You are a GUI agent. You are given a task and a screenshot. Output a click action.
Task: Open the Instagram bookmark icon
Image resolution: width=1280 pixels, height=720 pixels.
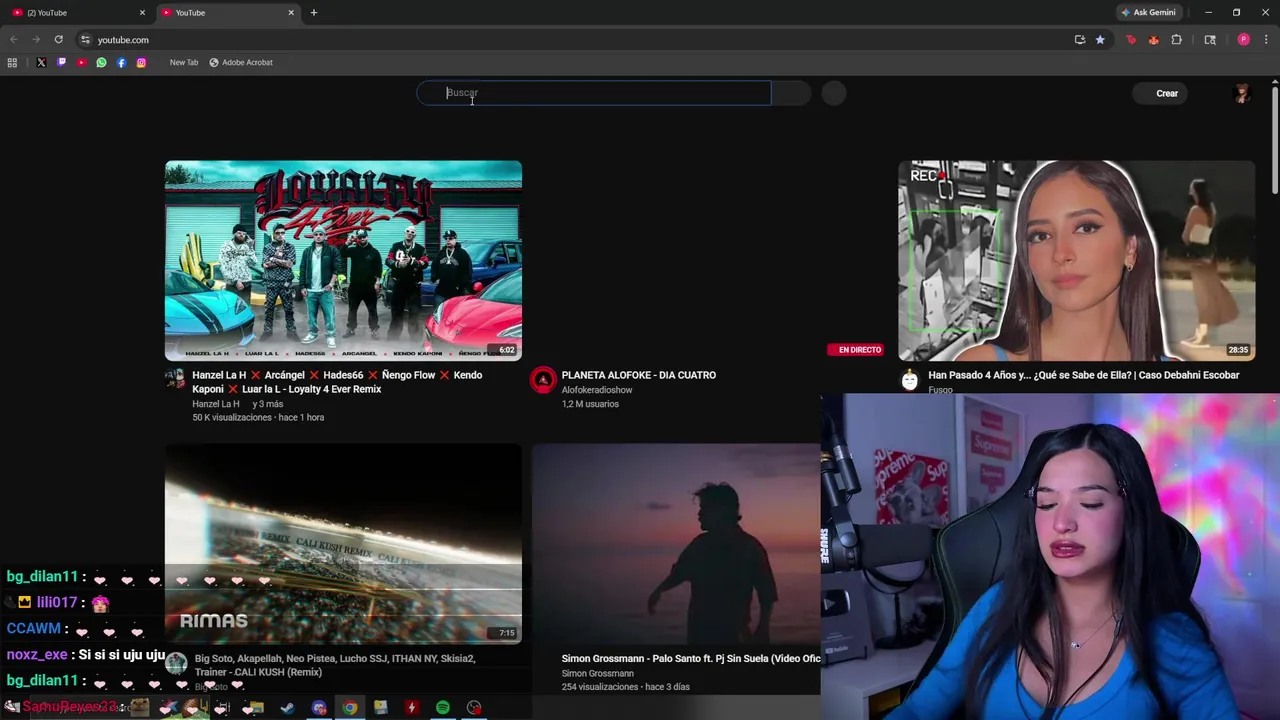pos(141,62)
